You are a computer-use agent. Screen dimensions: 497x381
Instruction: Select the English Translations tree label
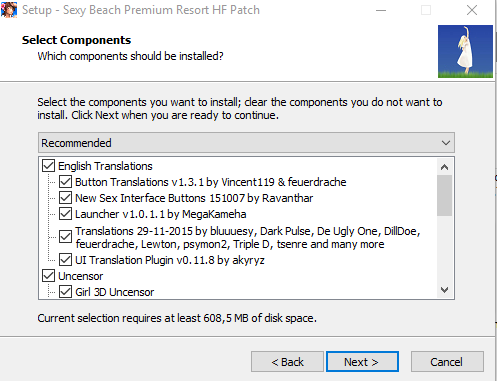pos(105,166)
